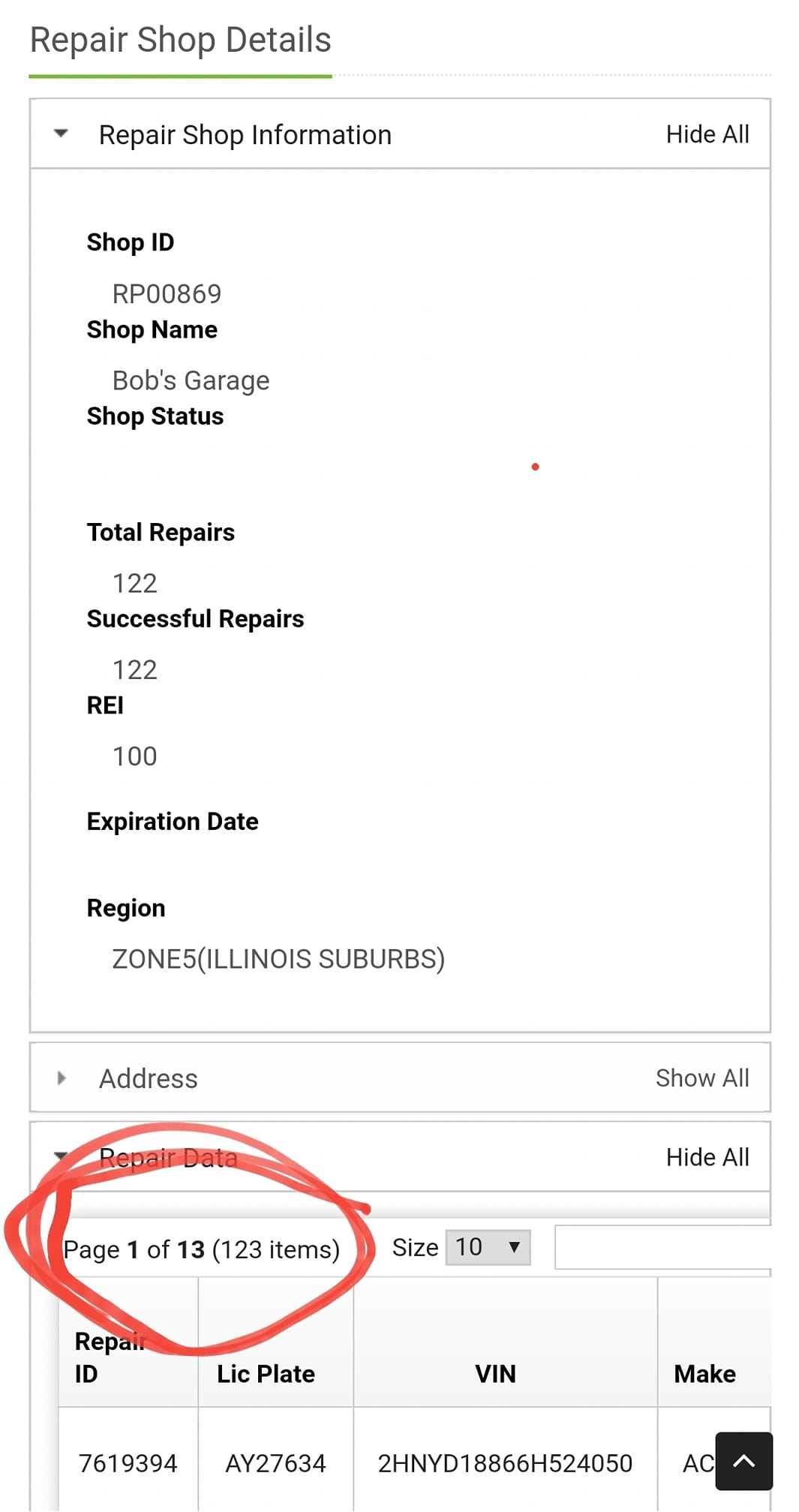Open the page Size dropdown

coord(488,1247)
